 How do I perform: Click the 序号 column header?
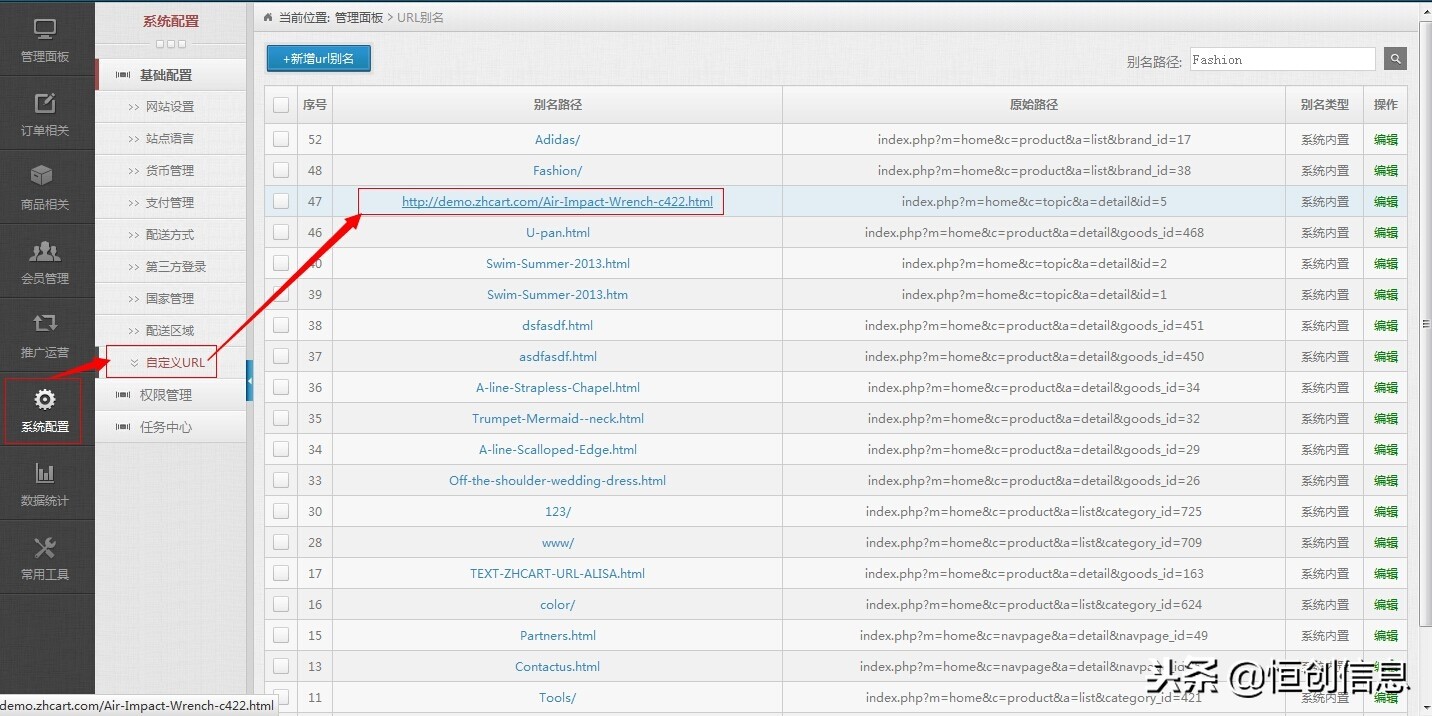315,105
